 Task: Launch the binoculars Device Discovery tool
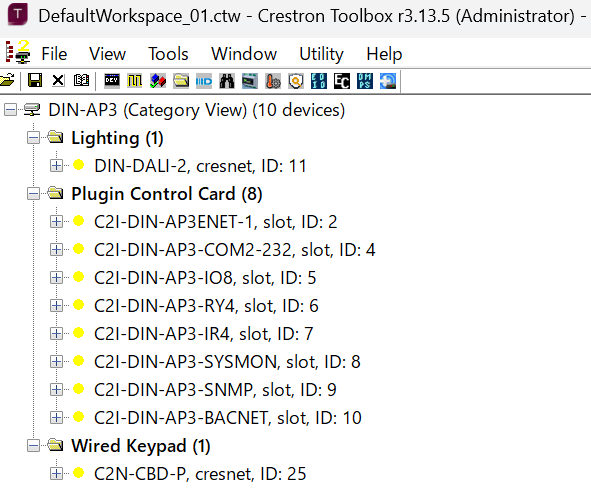(x=227, y=81)
